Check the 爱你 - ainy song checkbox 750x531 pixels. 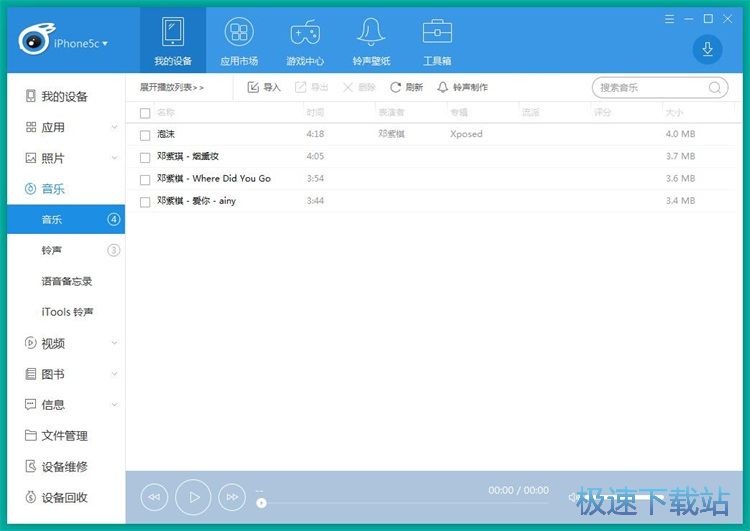[145, 202]
